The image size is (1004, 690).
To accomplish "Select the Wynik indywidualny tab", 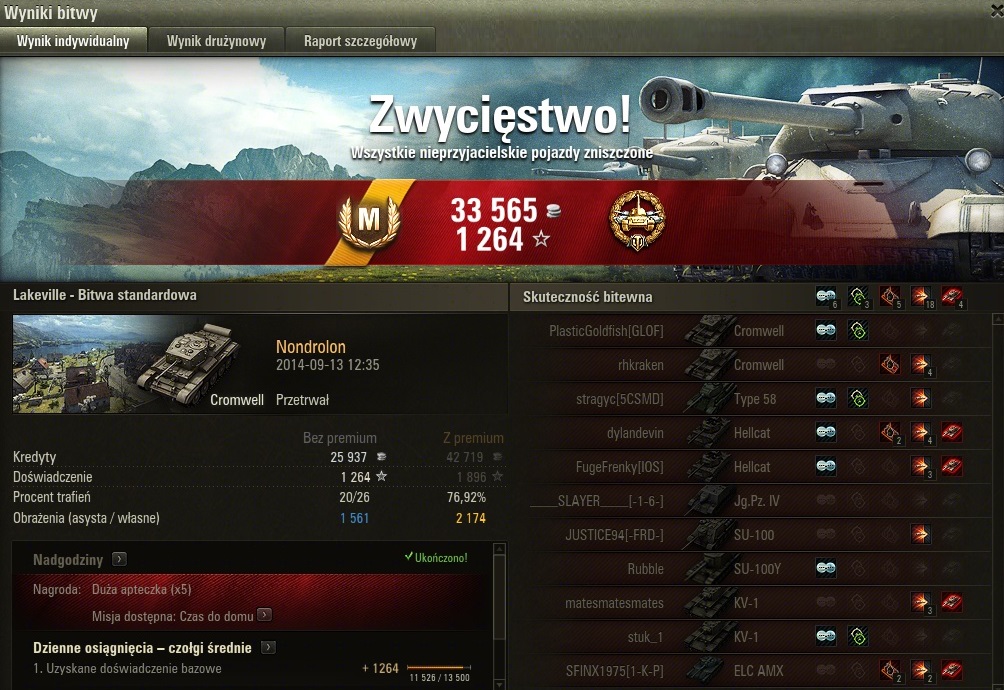I will click(x=73, y=40).
